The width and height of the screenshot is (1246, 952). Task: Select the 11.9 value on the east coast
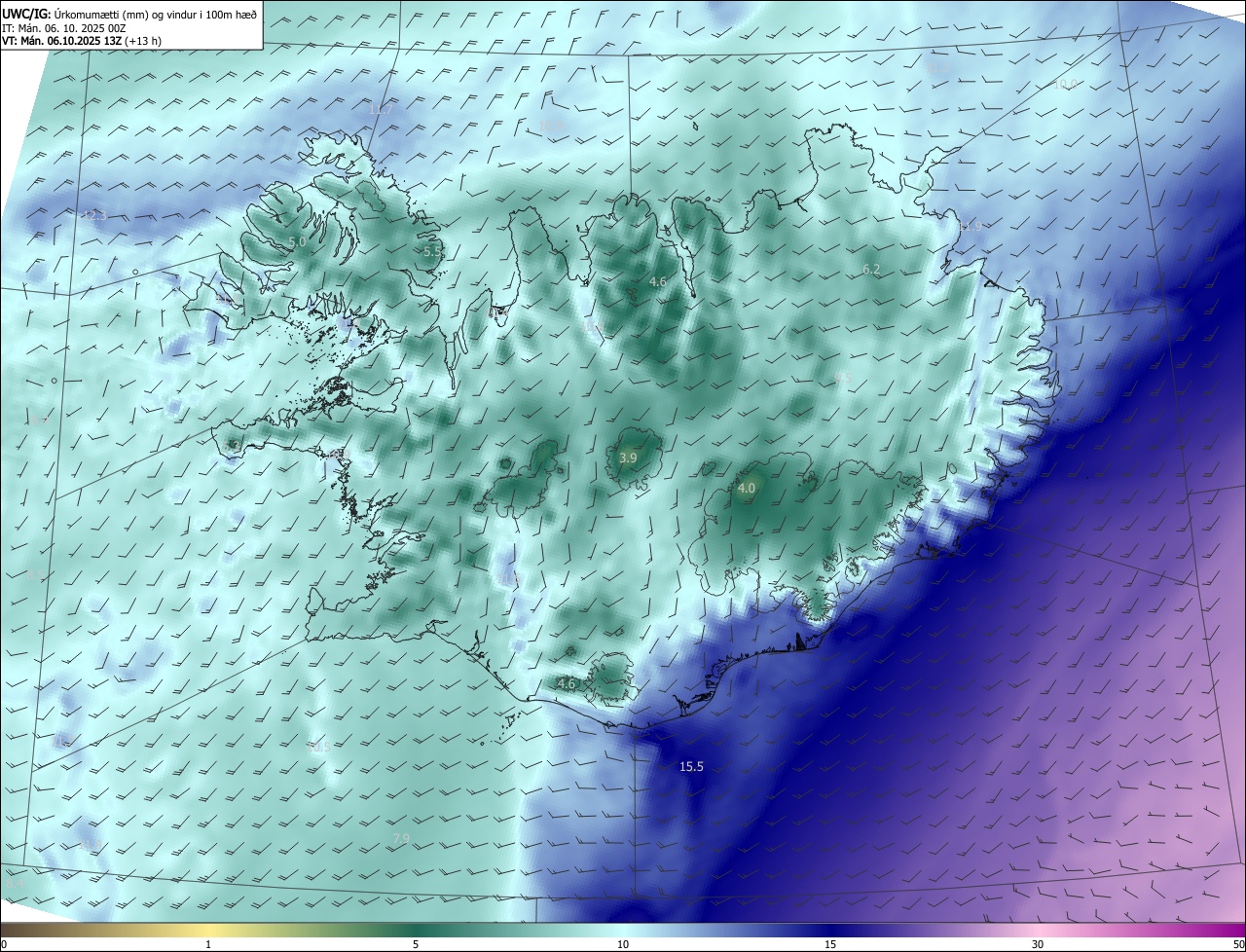(x=970, y=227)
